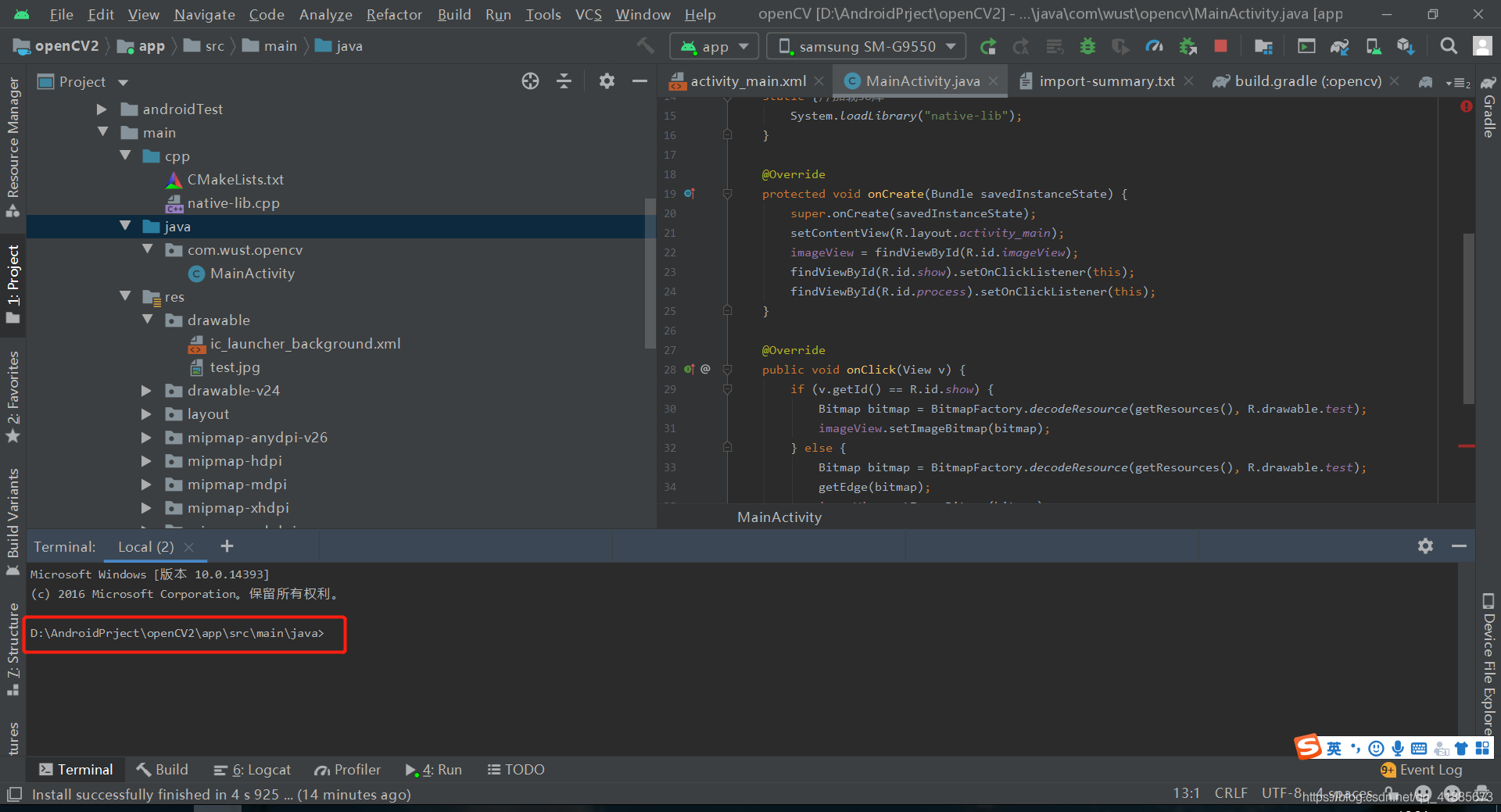The width and height of the screenshot is (1501, 812).
Task: Collapse all nodes in Project panel
Action: tap(564, 81)
